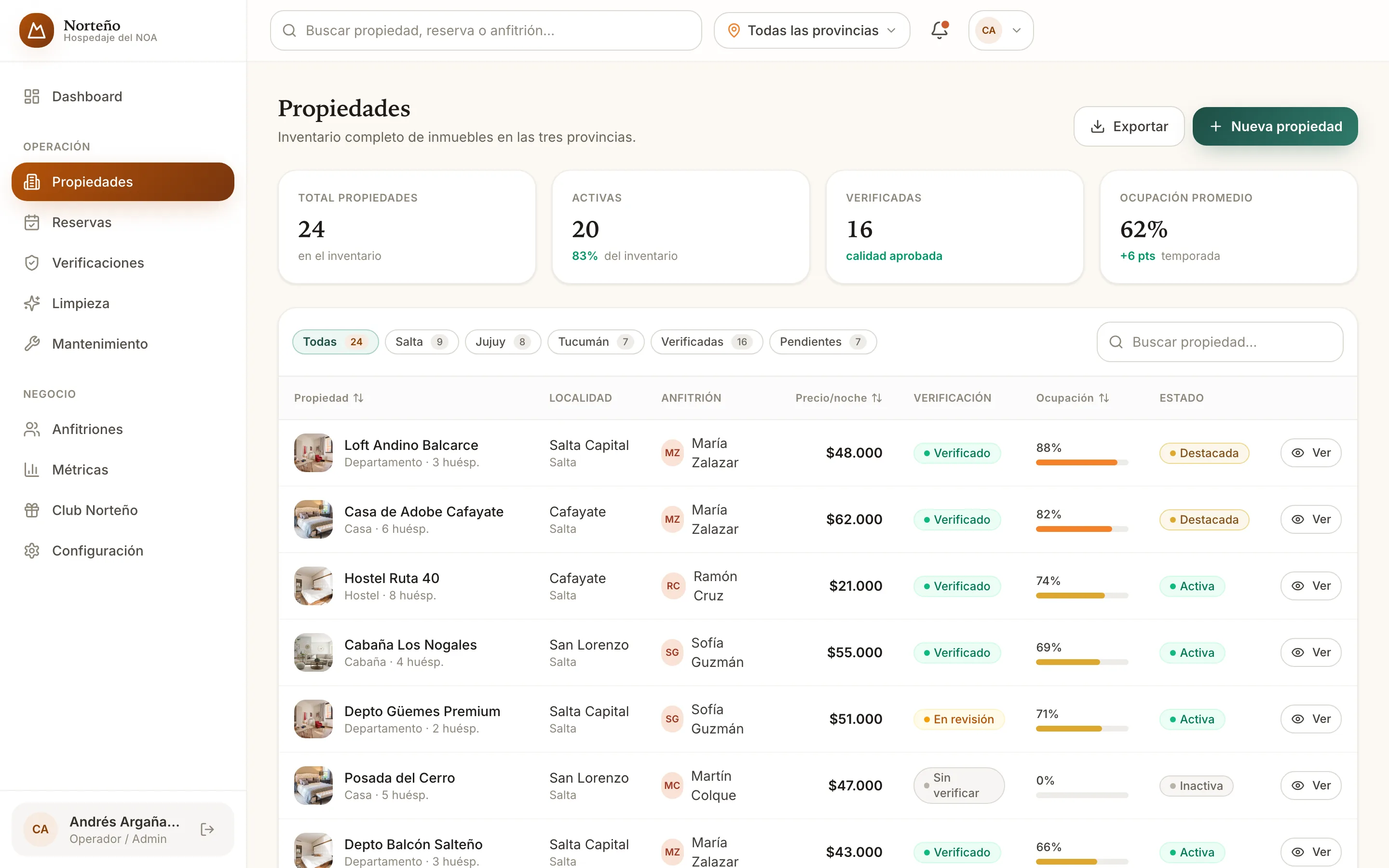Click the Sin verificar badge for Posada del Cerro
This screenshot has height=868, width=1389.
tap(958, 786)
